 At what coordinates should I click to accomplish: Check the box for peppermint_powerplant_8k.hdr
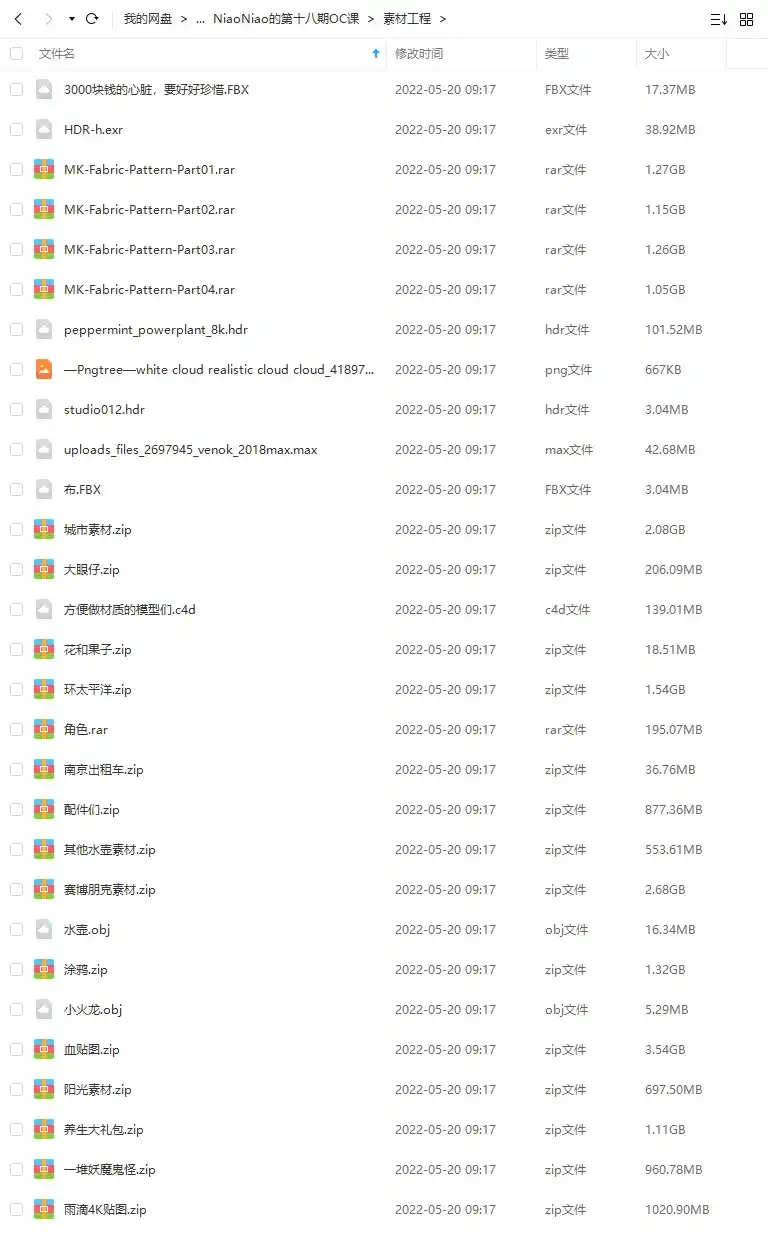pos(16,329)
